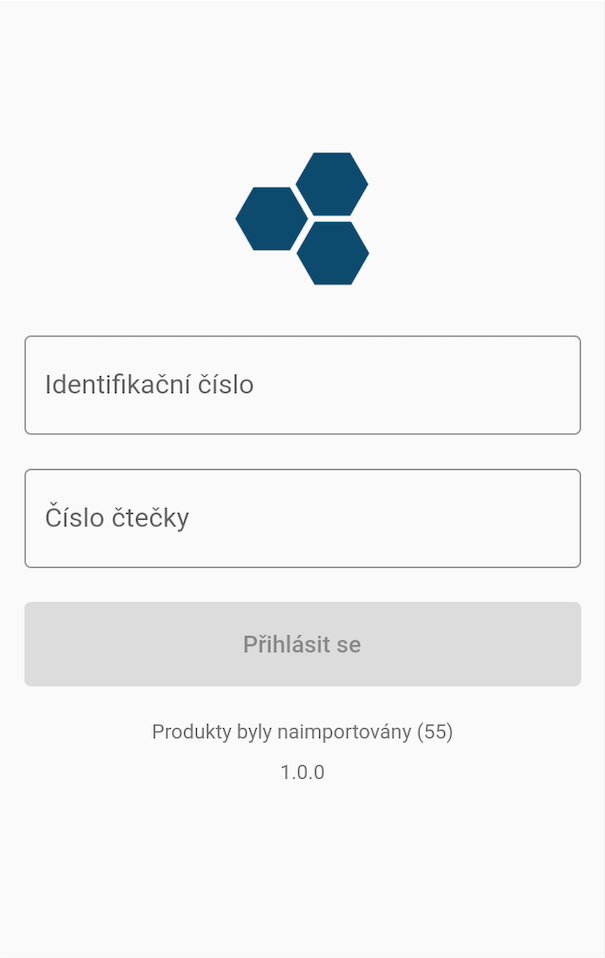Click the left hexagon of the logo
605x958 pixels.
(x=271, y=219)
